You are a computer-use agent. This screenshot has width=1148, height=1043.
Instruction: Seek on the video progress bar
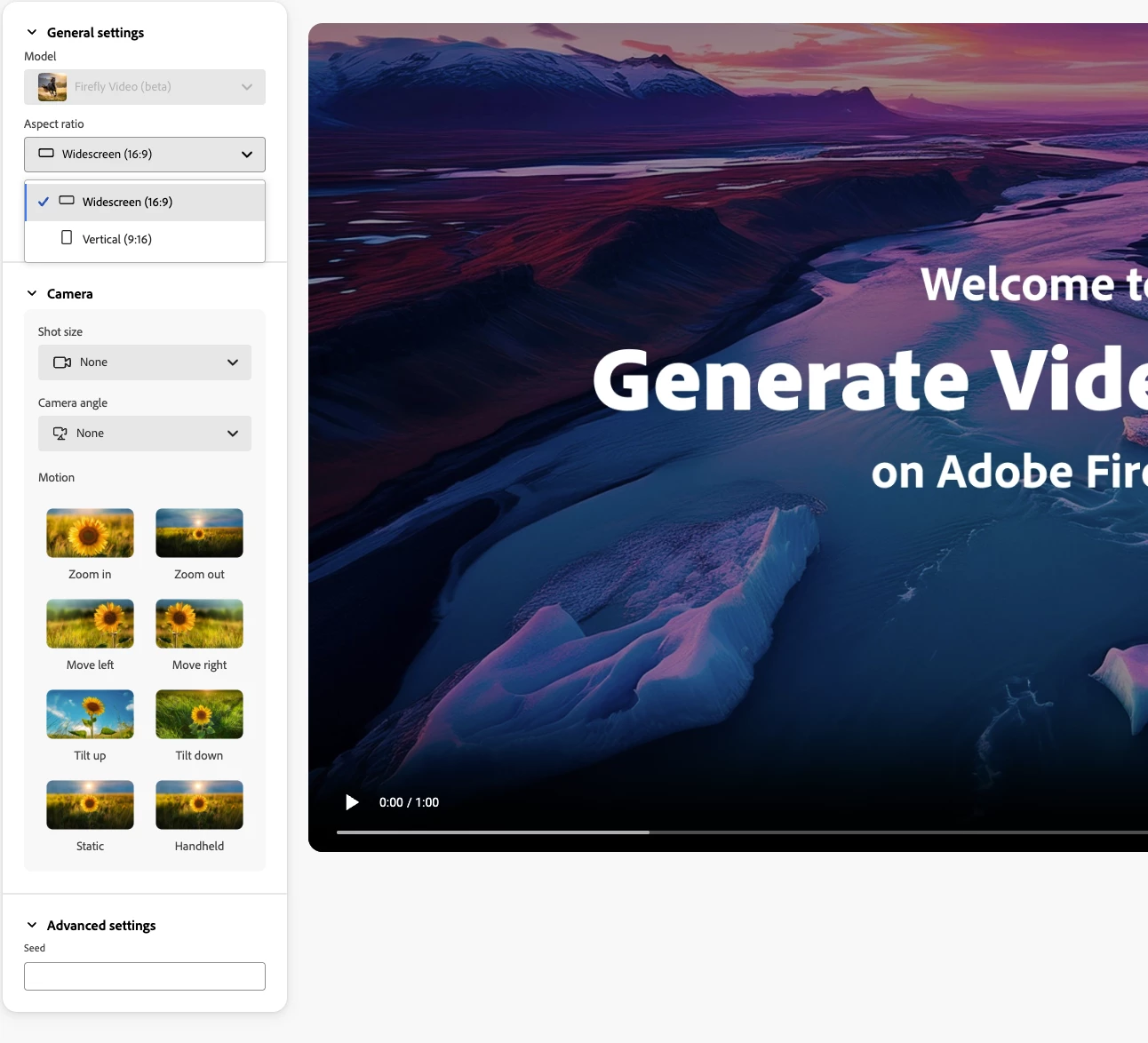click(x=742, y=832)
